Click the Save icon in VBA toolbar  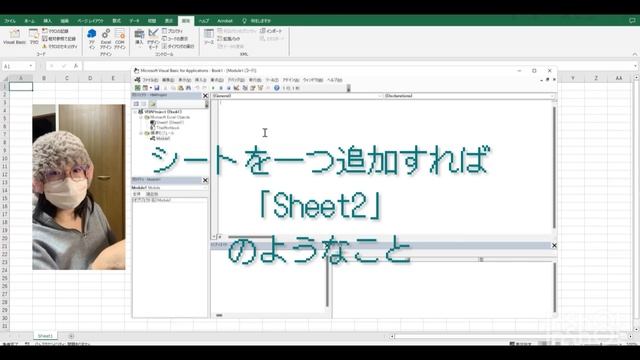point(156,88)
